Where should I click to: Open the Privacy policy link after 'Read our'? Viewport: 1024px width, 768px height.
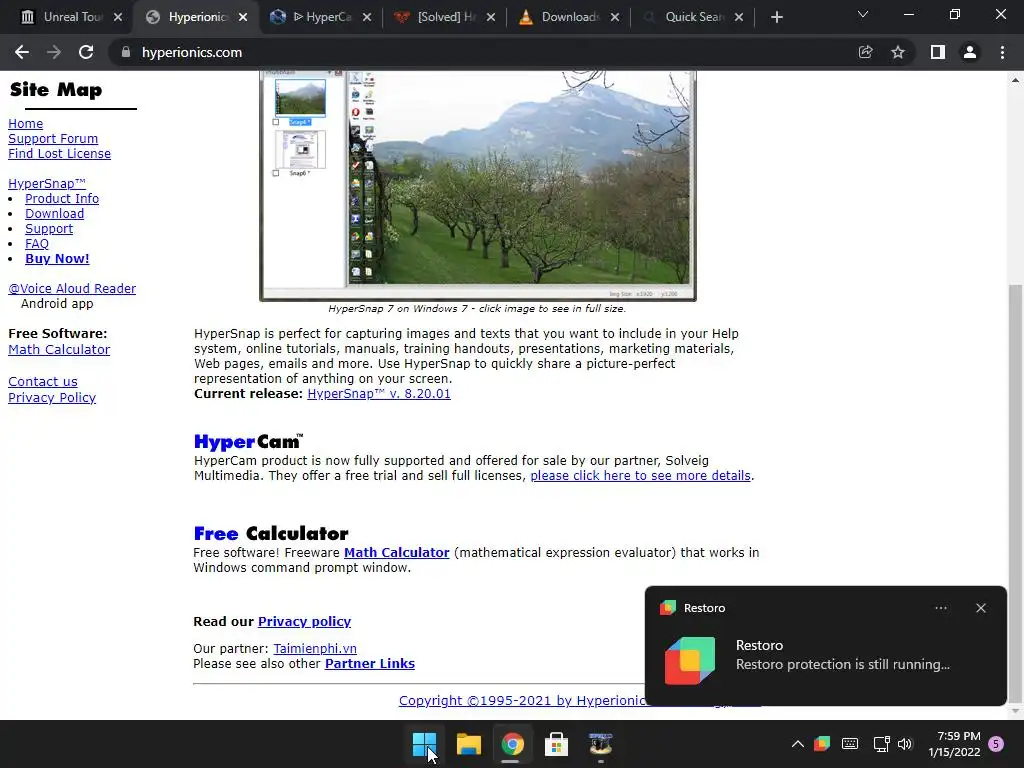(304, 622)
